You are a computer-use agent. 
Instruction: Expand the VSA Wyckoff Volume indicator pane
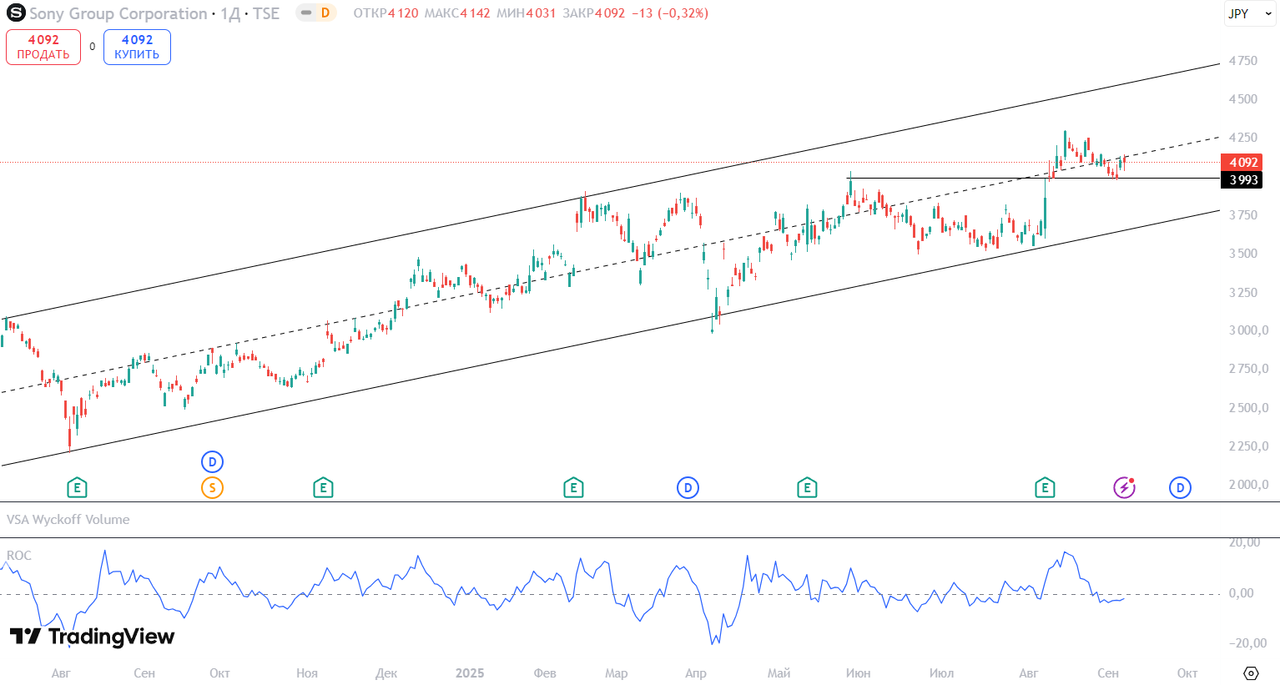coord(68,520)
